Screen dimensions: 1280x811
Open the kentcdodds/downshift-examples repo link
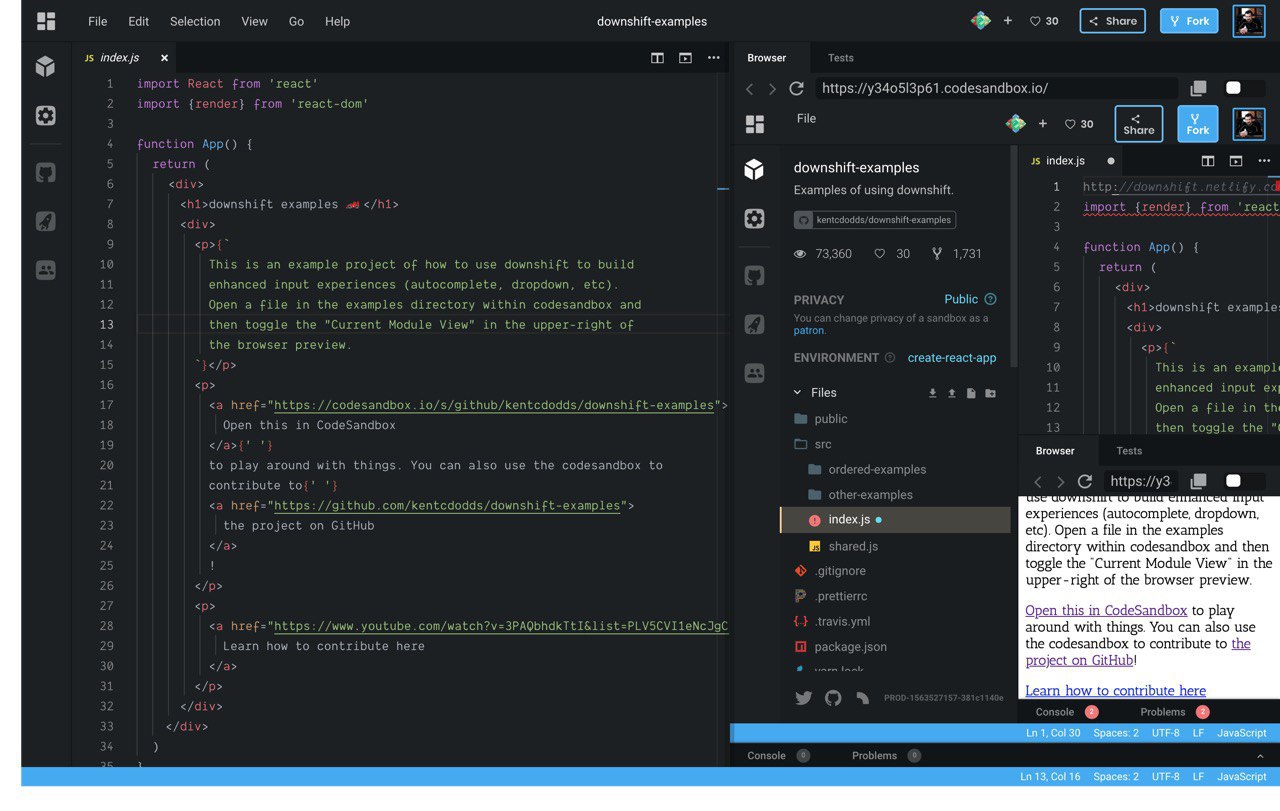(875, 220)
